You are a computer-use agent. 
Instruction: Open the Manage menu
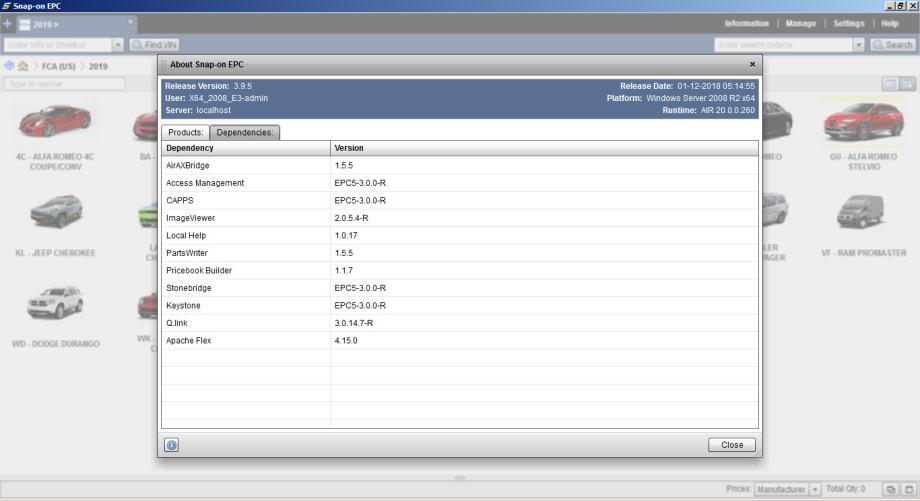[x=801, y=23]
